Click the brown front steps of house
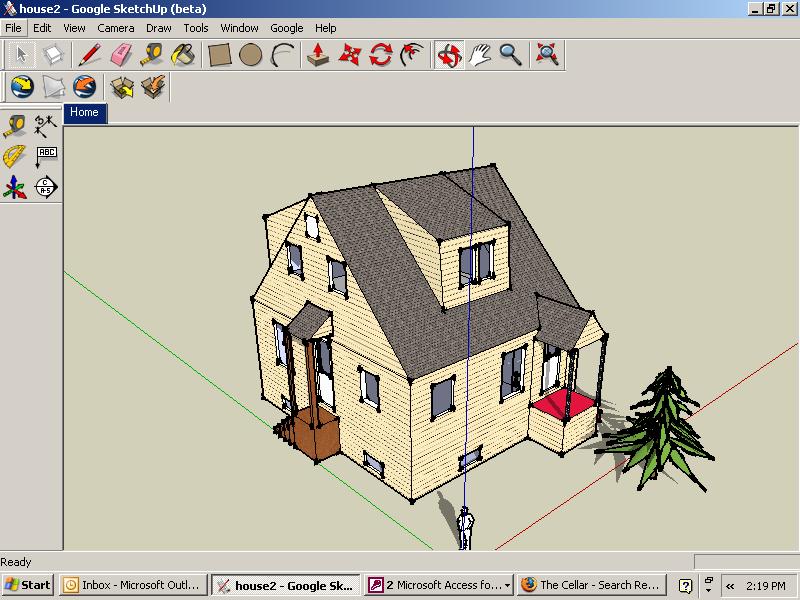Image resolution: width=800 pixels, height=600 pixels. pyautogui.click(x=309, y=433)
